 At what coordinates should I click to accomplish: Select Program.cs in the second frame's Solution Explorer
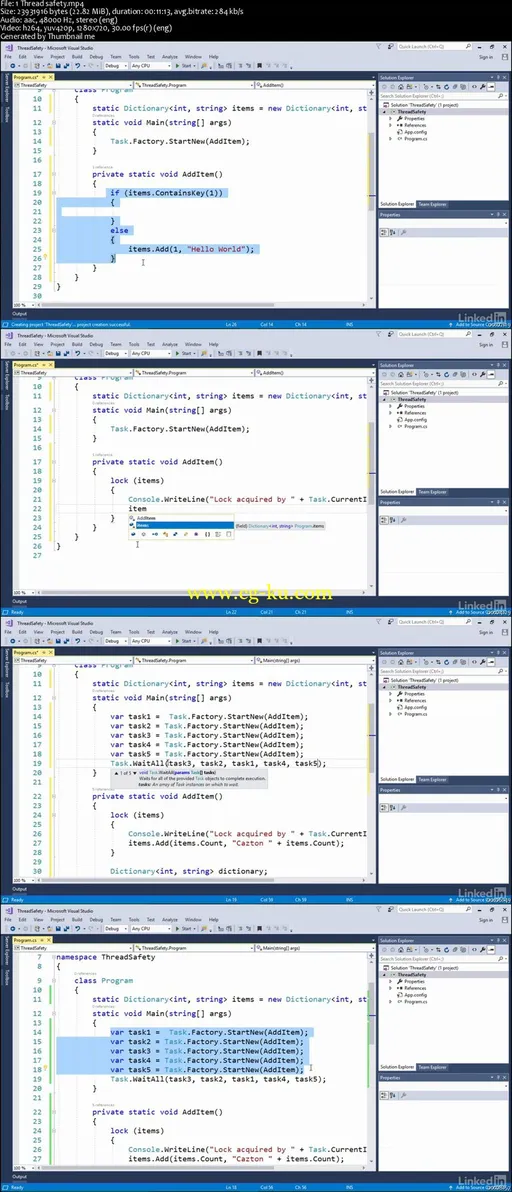point(415,426)
